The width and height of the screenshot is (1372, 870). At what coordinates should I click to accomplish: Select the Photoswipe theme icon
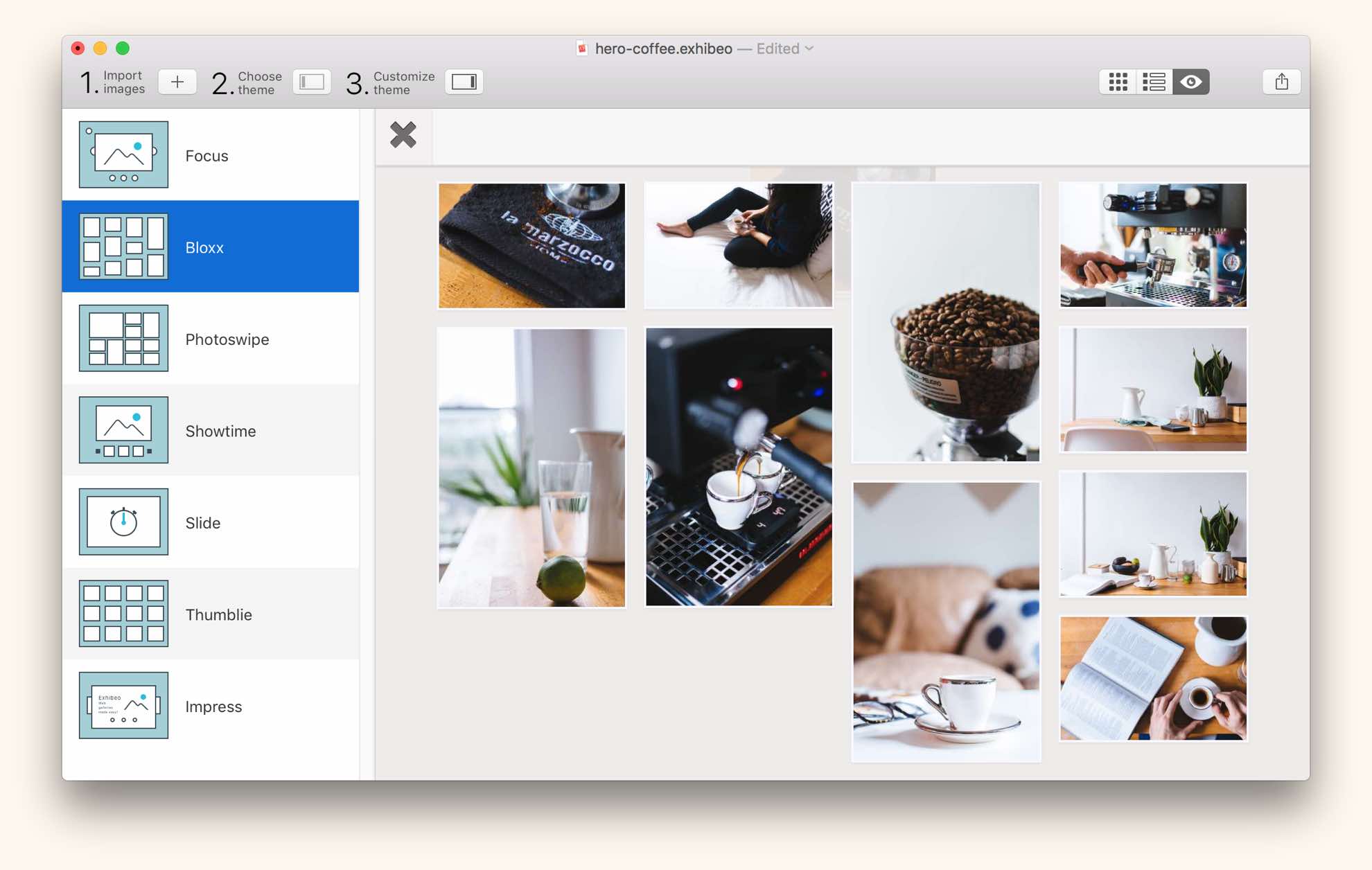pos(123,339)
